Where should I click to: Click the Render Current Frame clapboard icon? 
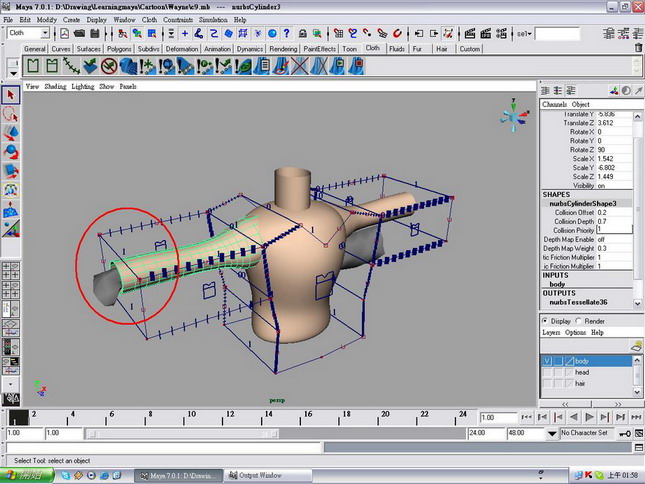(x=470, y=34)
